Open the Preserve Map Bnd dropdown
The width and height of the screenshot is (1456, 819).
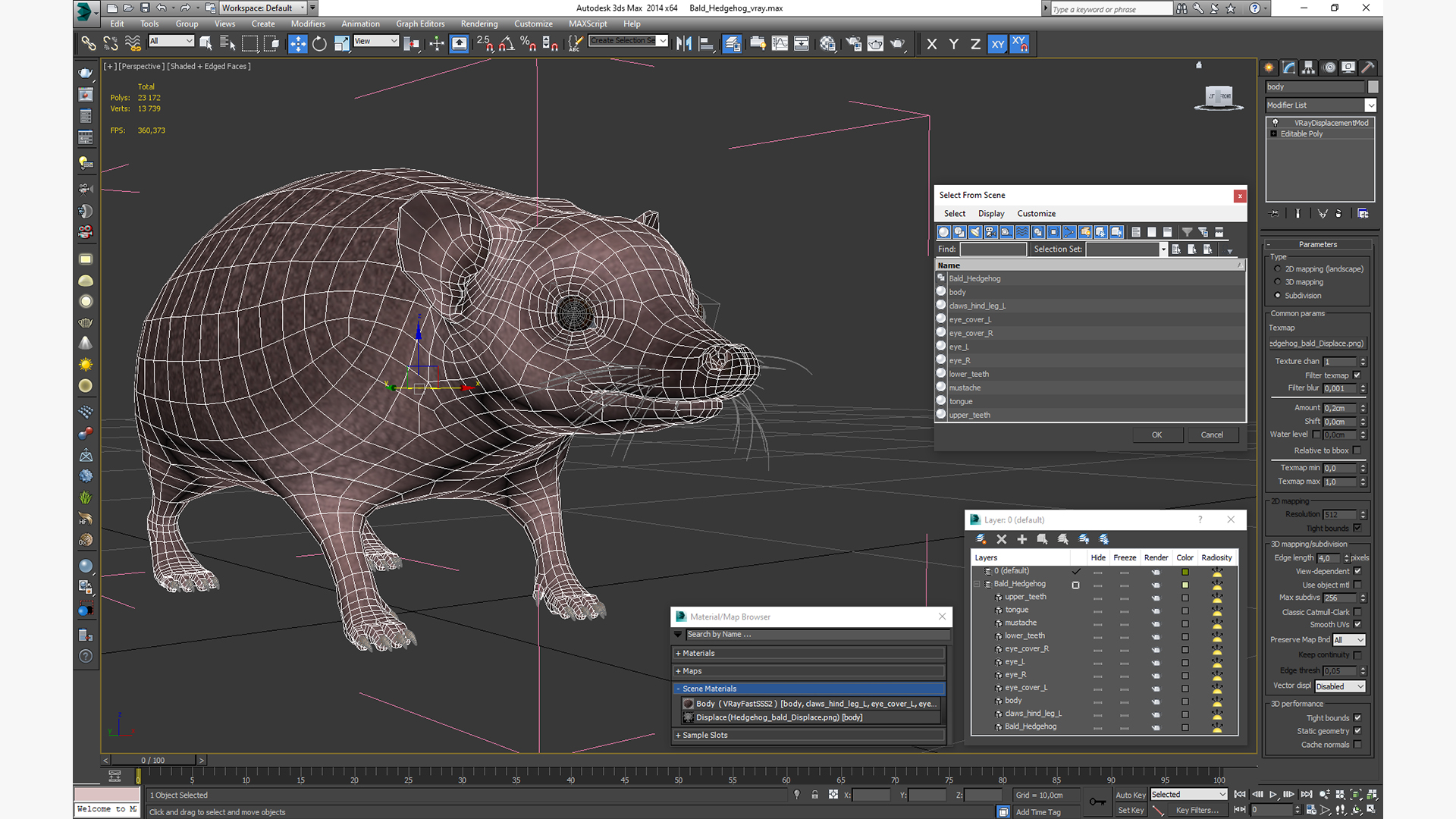click(x=1349, y=640)
